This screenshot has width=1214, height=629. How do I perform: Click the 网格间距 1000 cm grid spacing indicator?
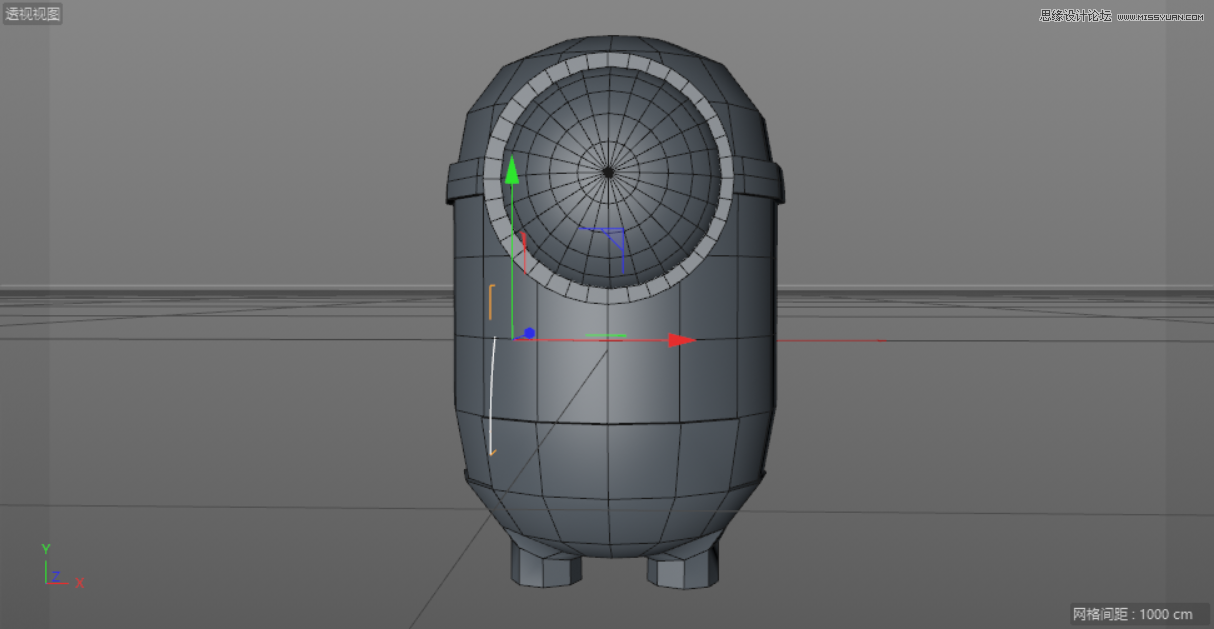point(1130,615)
